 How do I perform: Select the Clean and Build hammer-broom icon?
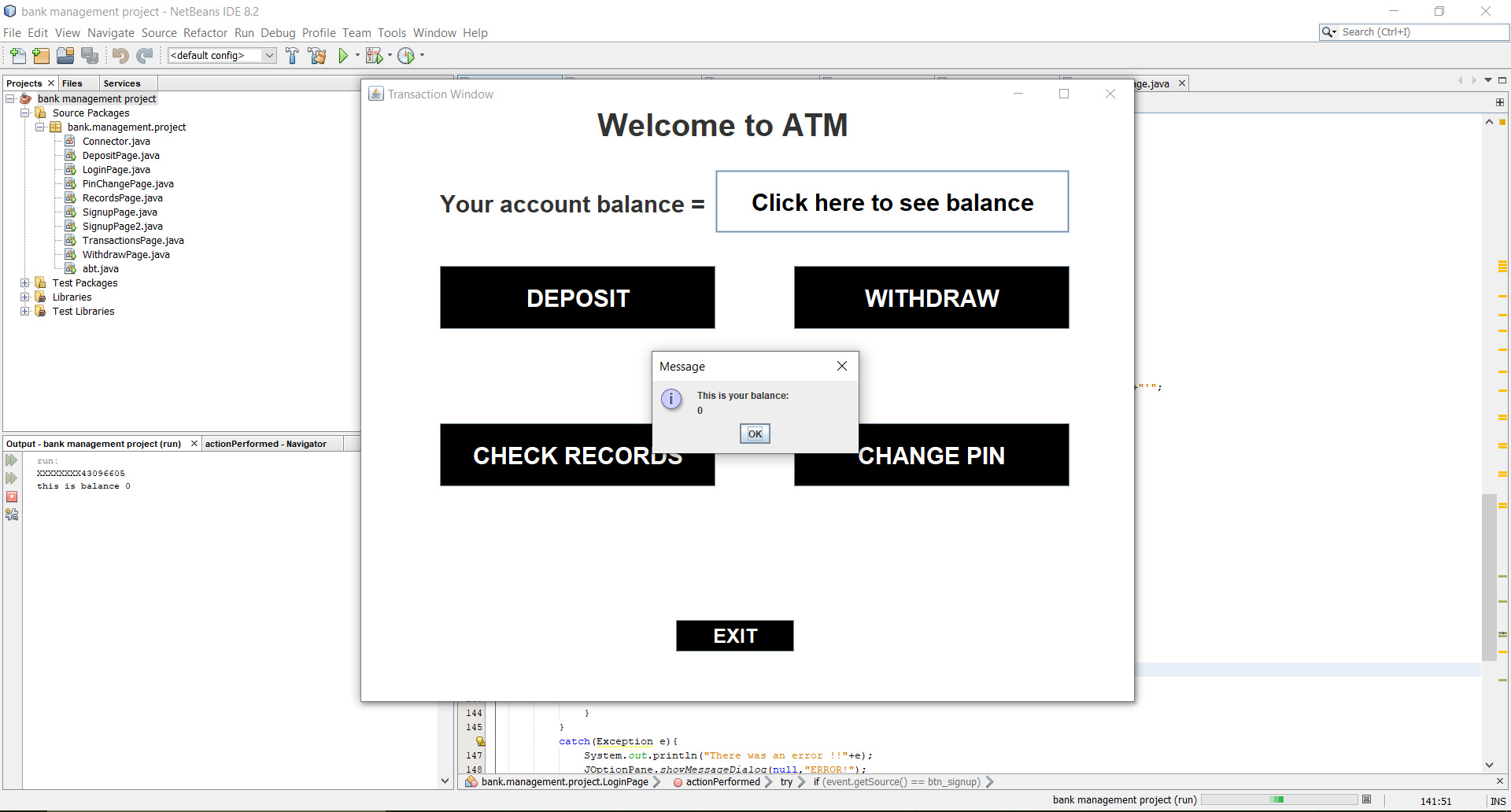317,55
